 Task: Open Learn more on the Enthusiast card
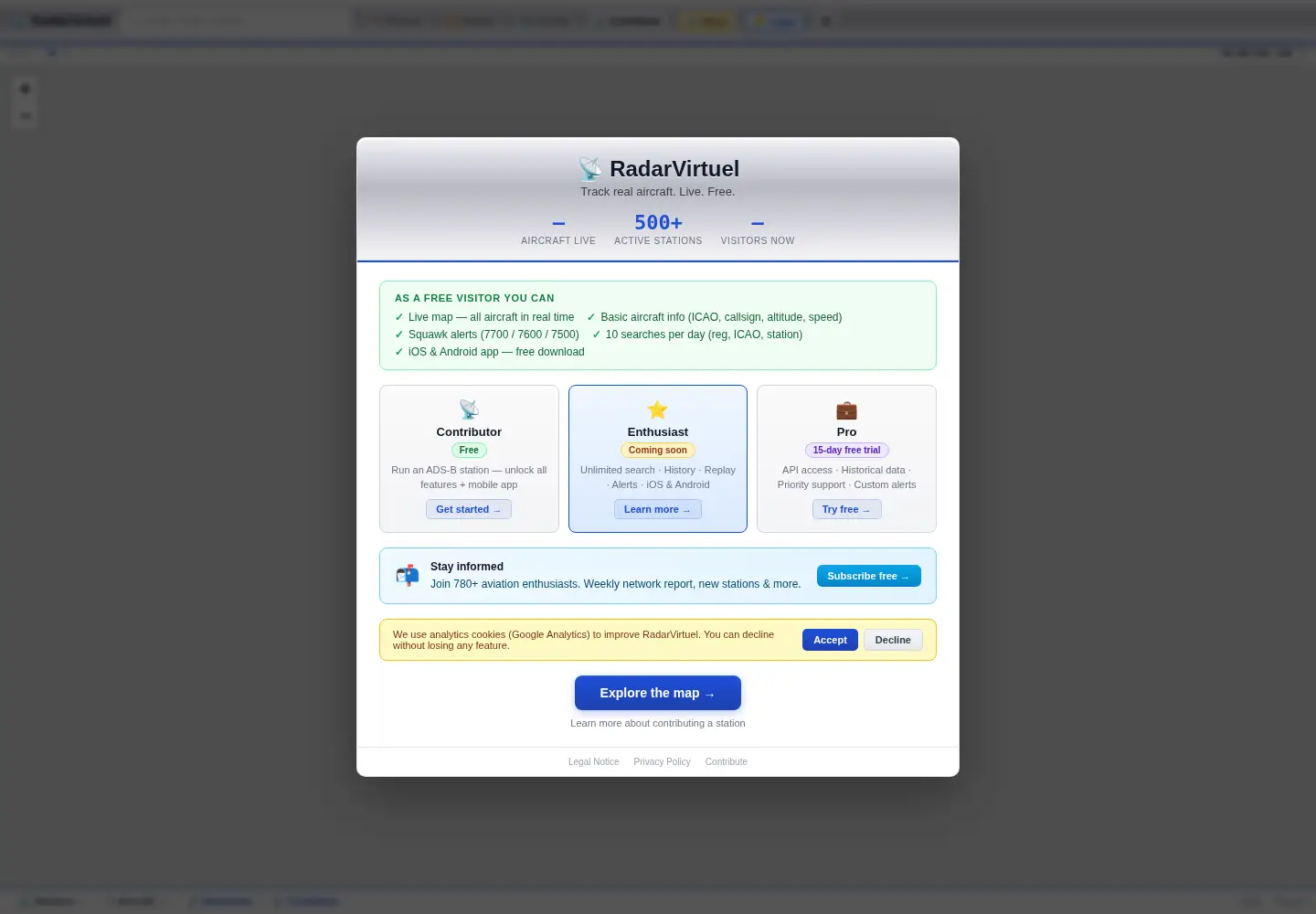tap(658, 509)
